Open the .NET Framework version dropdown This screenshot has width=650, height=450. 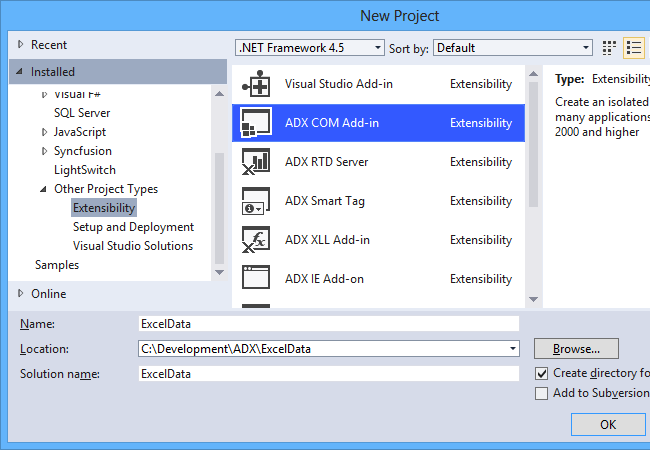click(x=309, y=48)
